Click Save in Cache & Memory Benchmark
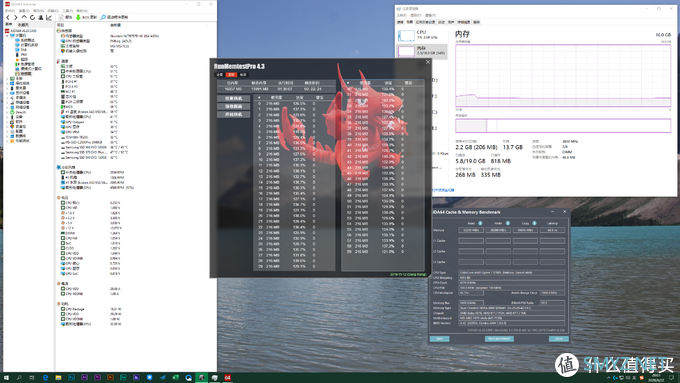This screenshot has width=680, height=383. pyautogui.click(x=439, y=339)
